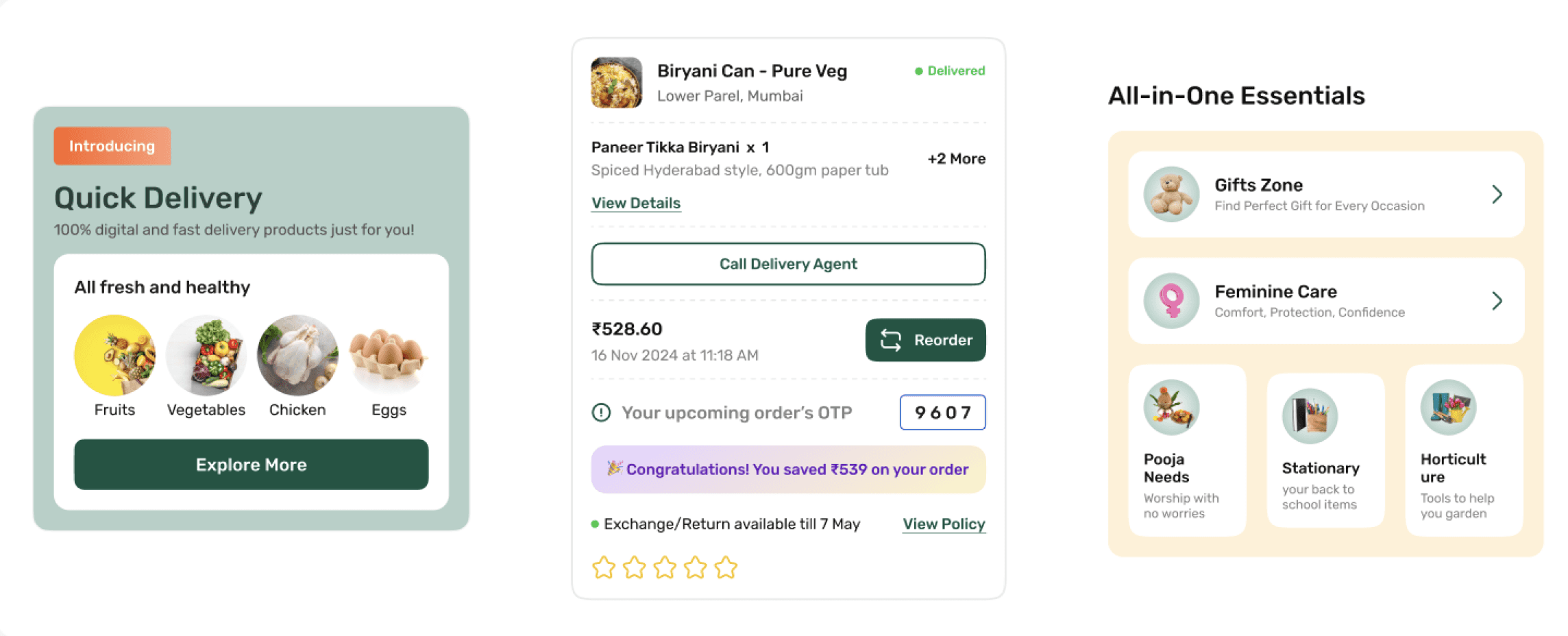
Task: Select the Fruits category icon
Action: (x=114, y=355)
